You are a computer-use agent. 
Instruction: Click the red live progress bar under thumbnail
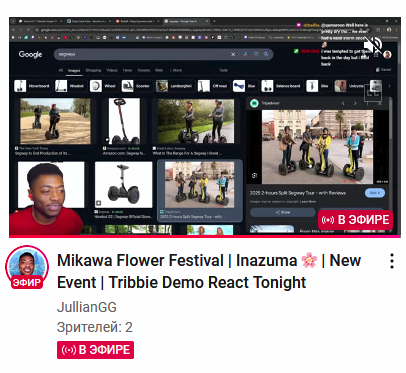tap(205, 236)
